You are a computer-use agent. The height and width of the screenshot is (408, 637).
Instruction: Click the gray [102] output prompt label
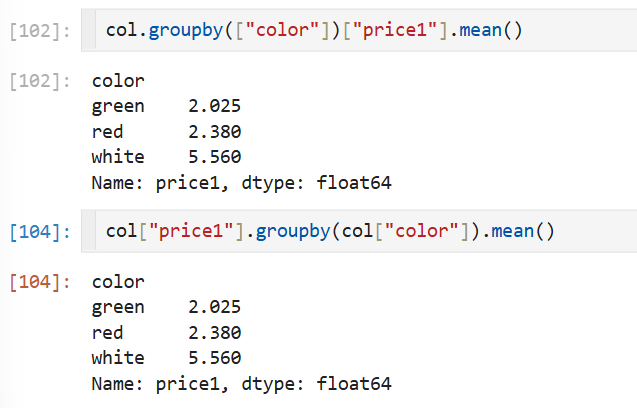coord(40,81)
